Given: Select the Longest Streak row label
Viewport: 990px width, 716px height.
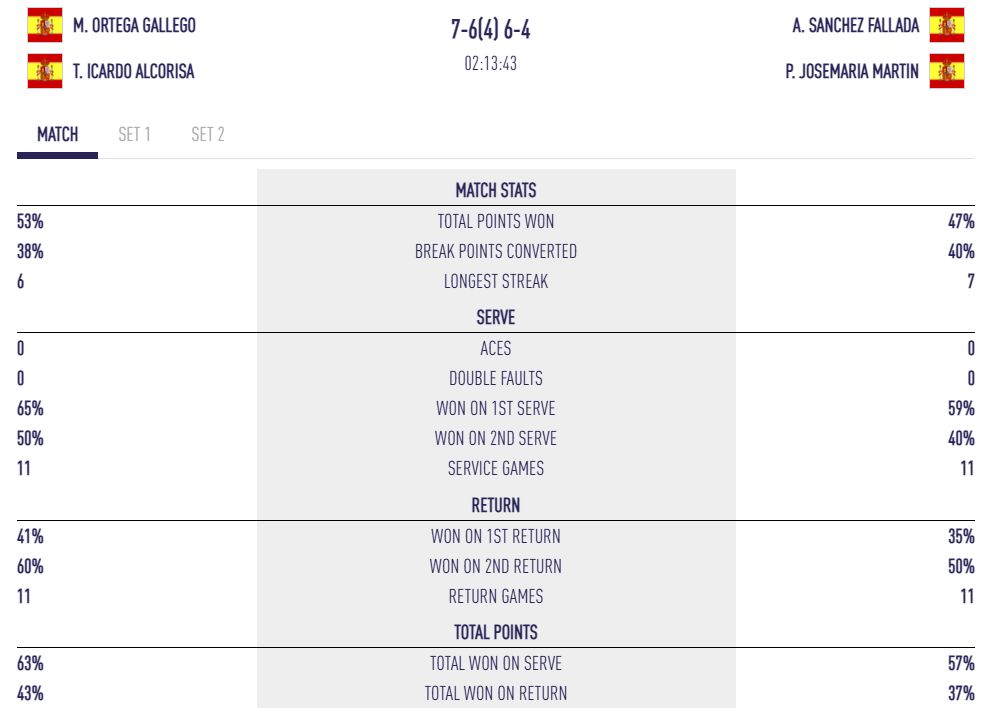Looking at the screenshot, I should 496,281.
